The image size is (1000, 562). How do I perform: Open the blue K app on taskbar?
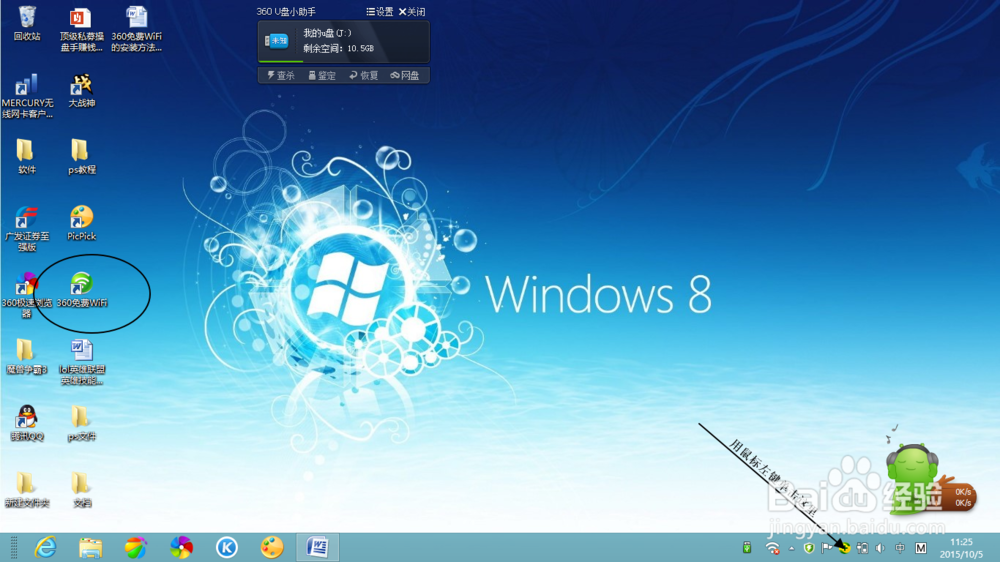226,547
